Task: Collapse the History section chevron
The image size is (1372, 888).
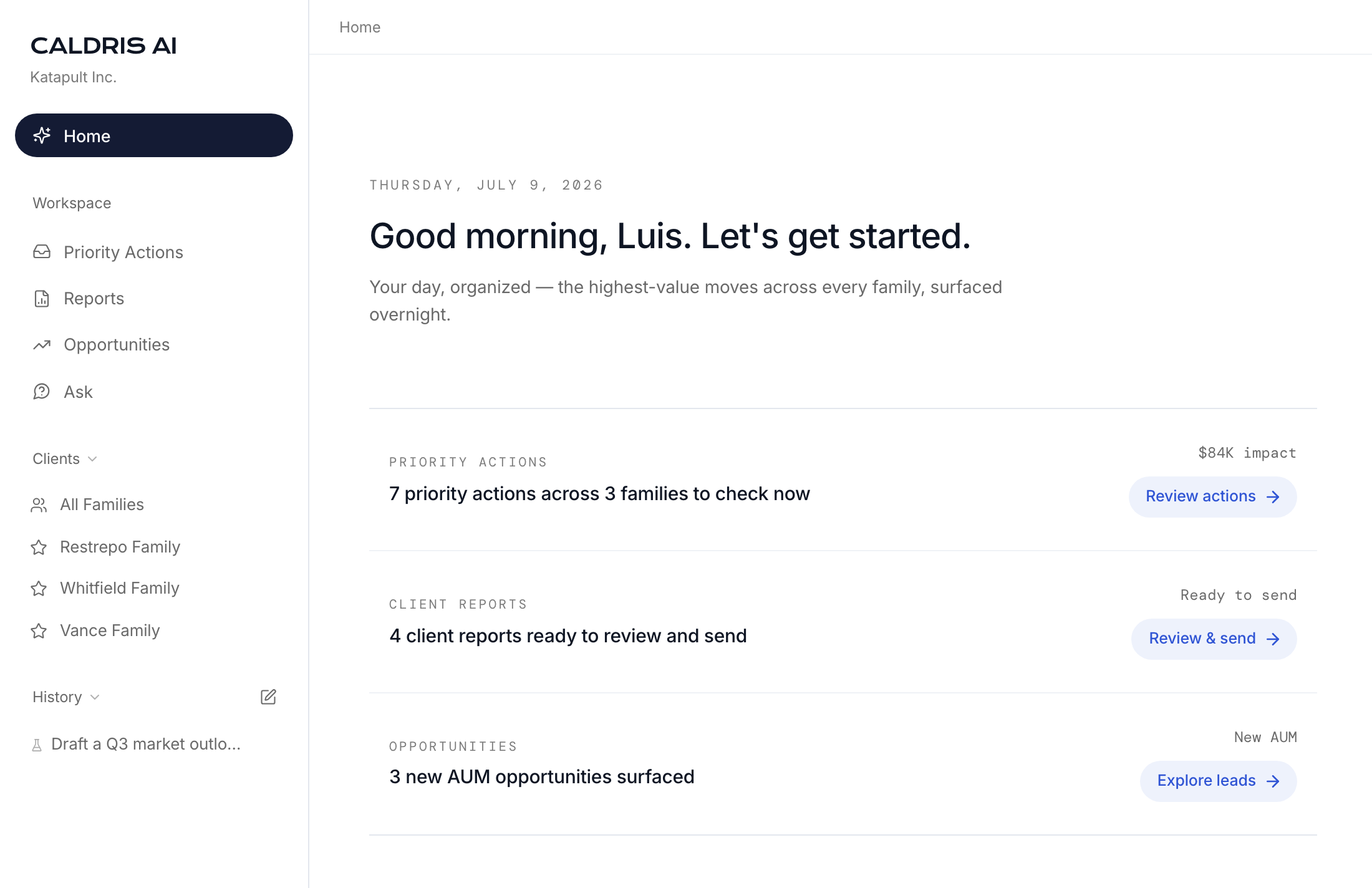Action: [95, 697]
